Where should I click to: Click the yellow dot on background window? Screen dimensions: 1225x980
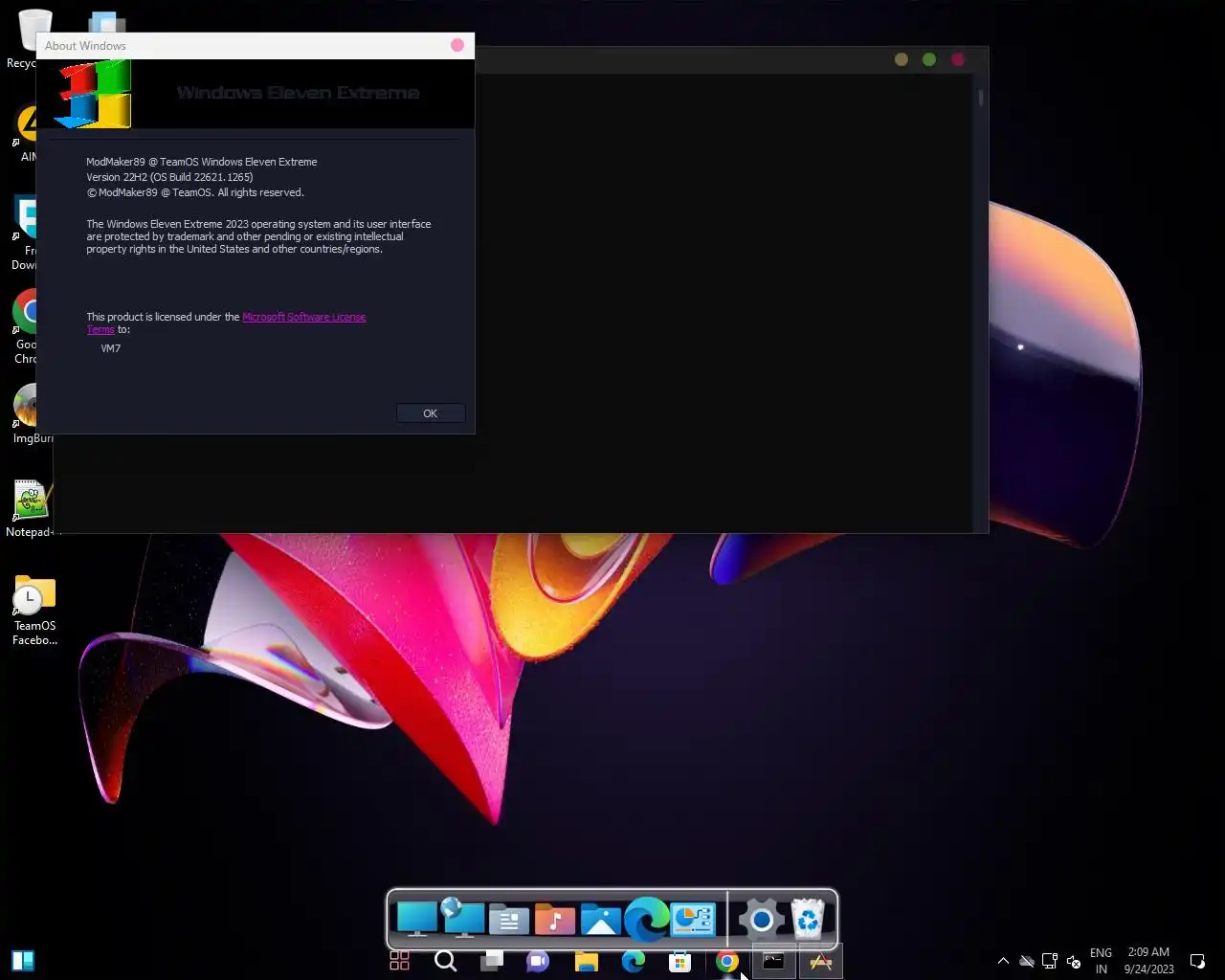(902, 59)
